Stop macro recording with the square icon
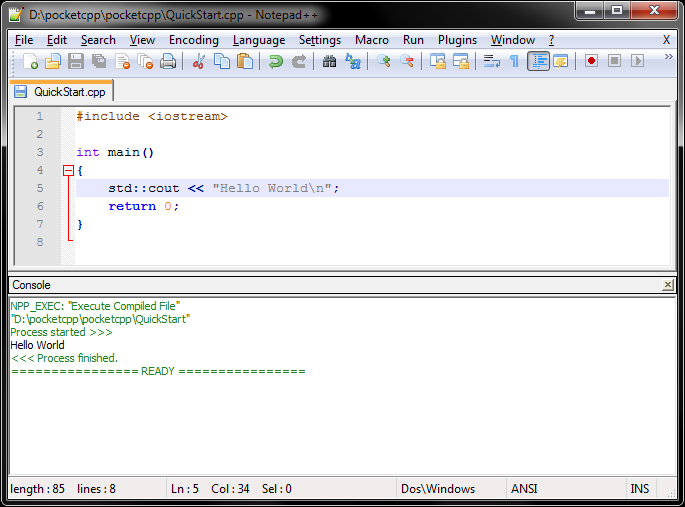This screenshot has width=685, height=507. coord(614,61)
